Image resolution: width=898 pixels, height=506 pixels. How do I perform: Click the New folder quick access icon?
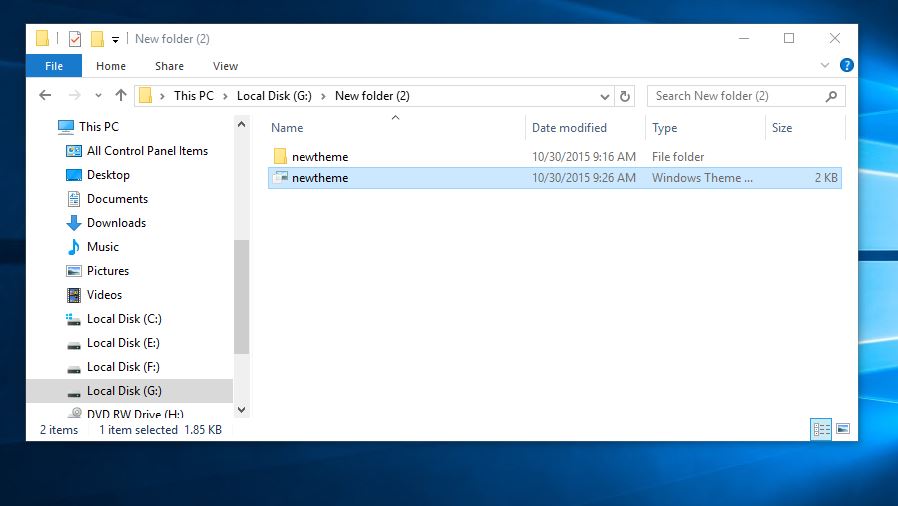point(97,39)
